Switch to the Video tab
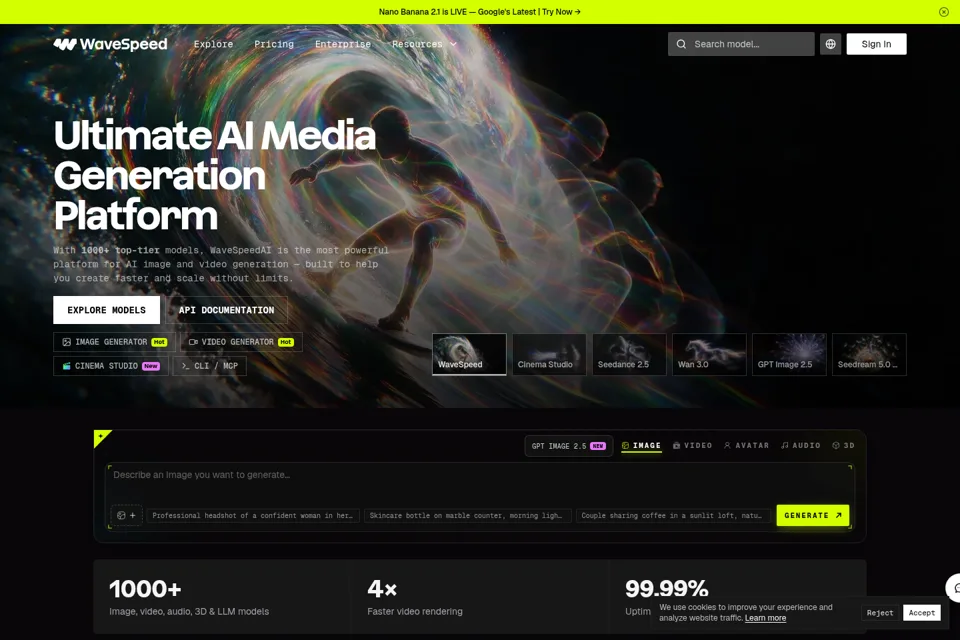Viewport: 960px width, 640px height. (692, 446)
